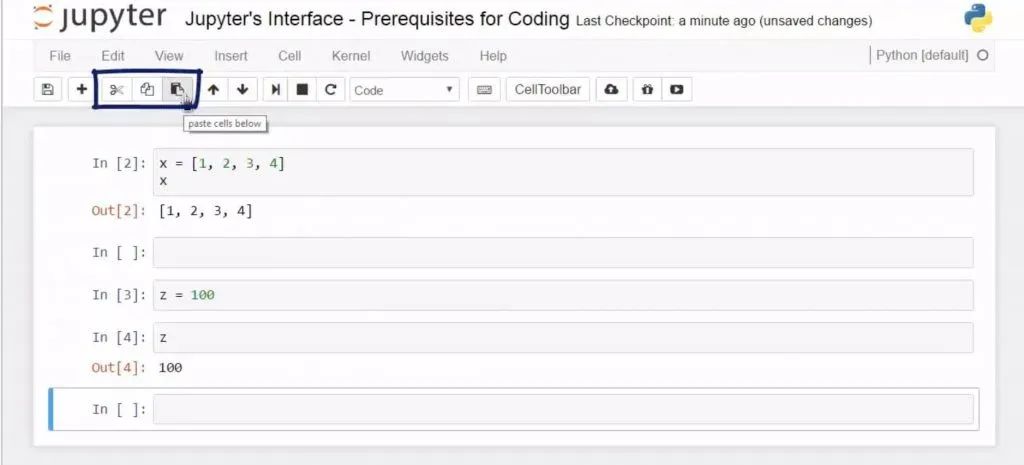Open the cell type Code dropdown
Screen dimensions: 1024x465
[x=404, y=90]
